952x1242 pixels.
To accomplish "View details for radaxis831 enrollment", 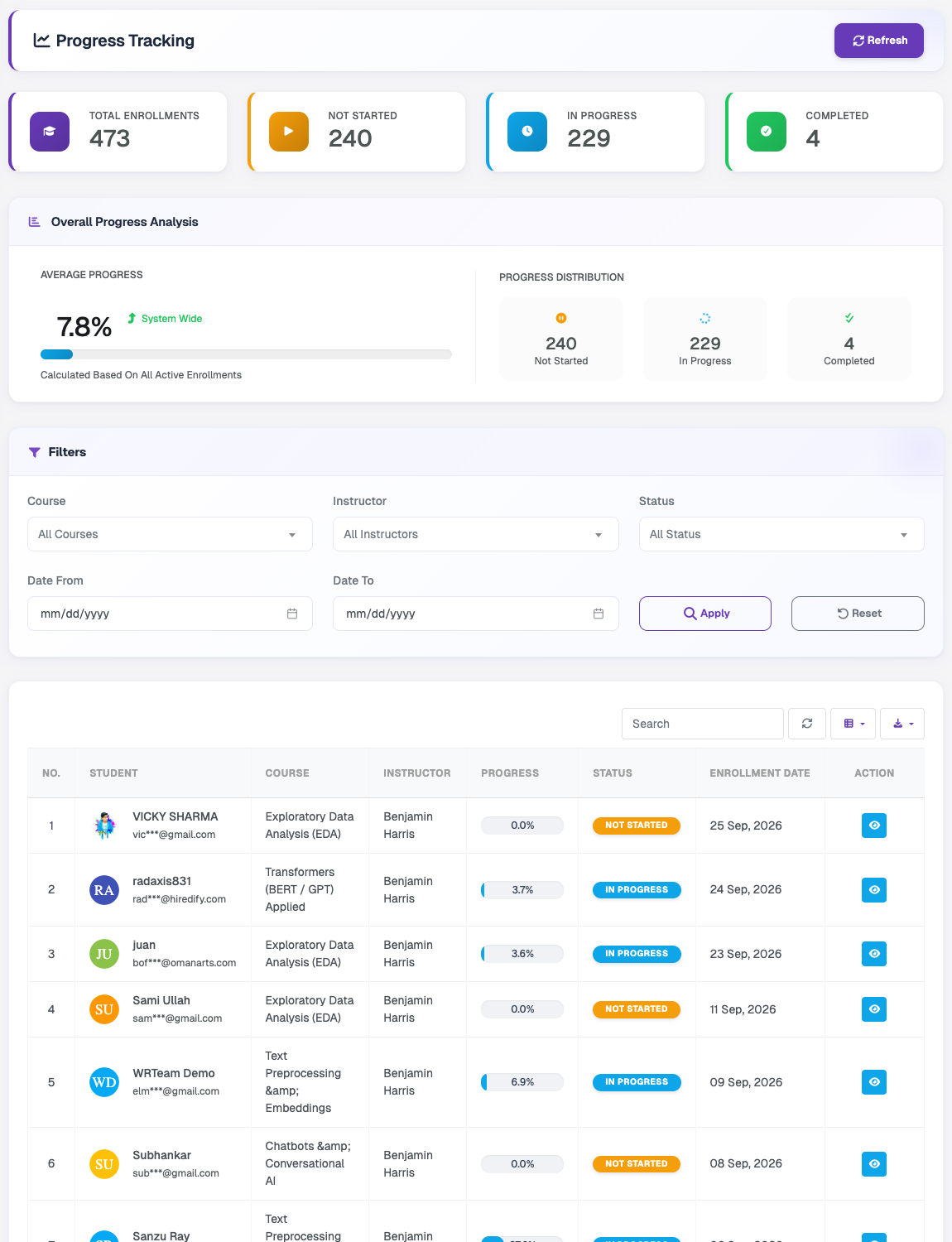I will point(874,890).
